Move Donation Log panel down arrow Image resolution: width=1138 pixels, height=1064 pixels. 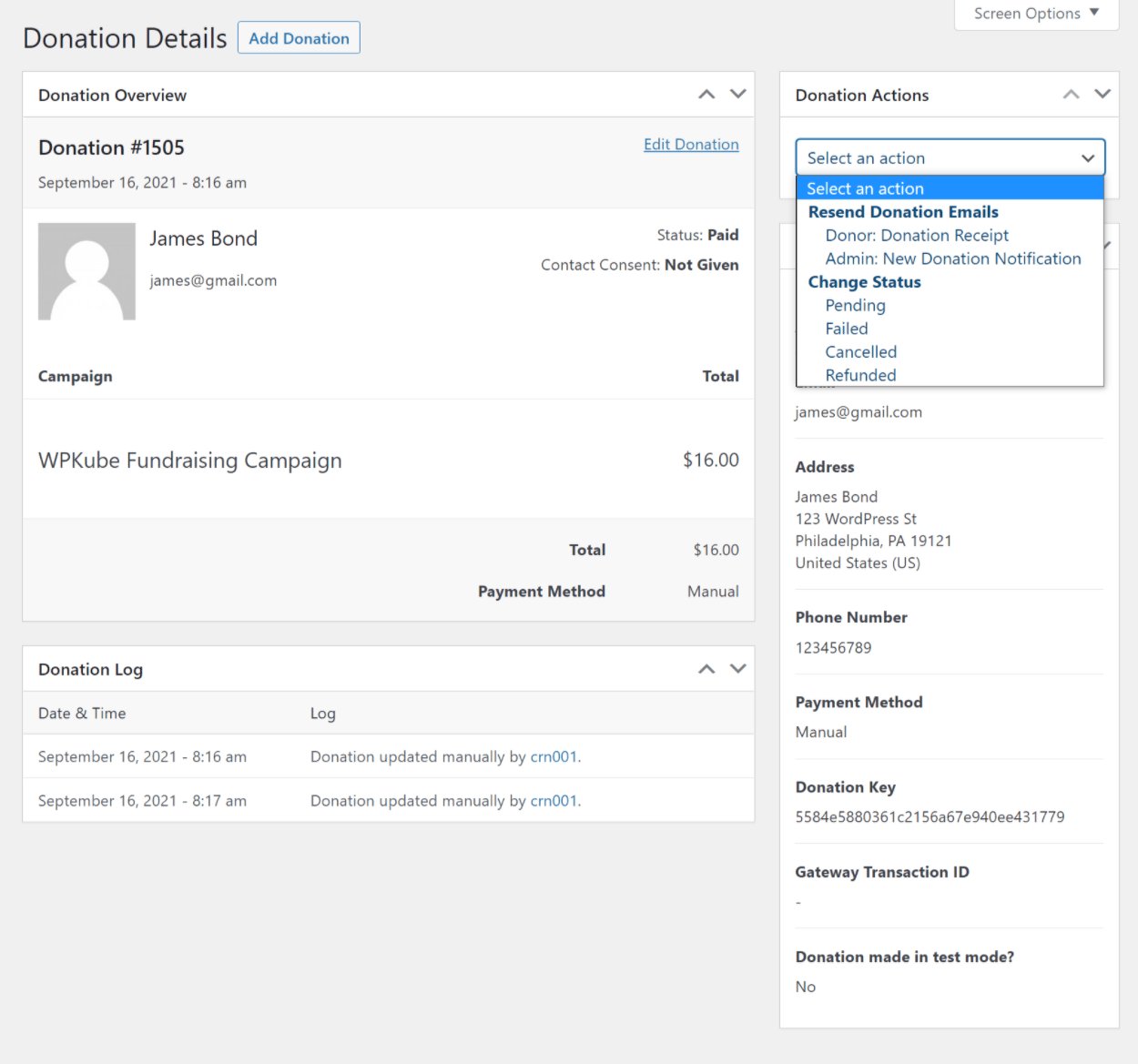click(738, 669)
